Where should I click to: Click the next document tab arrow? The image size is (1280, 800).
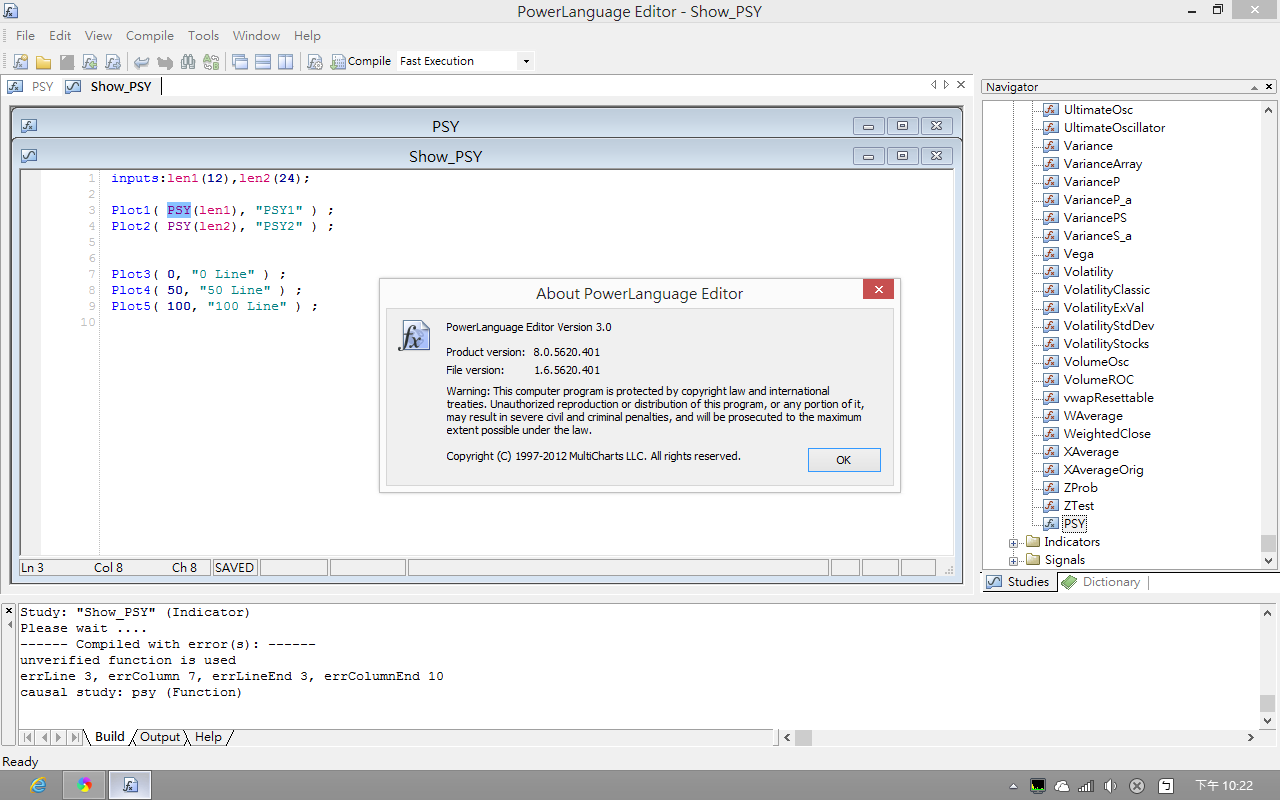pyautogui.click(x=947, y=85)
